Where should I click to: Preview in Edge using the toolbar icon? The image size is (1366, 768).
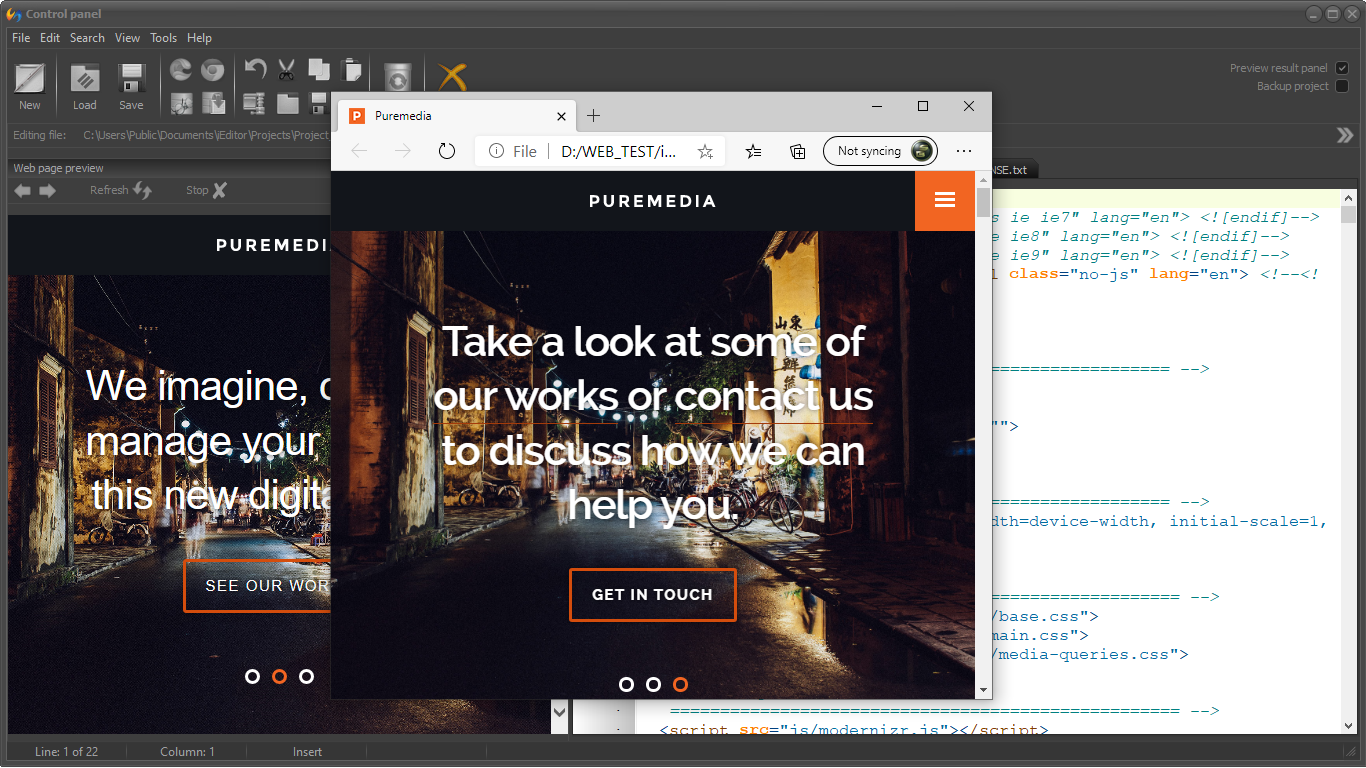[x=181, y=70]
